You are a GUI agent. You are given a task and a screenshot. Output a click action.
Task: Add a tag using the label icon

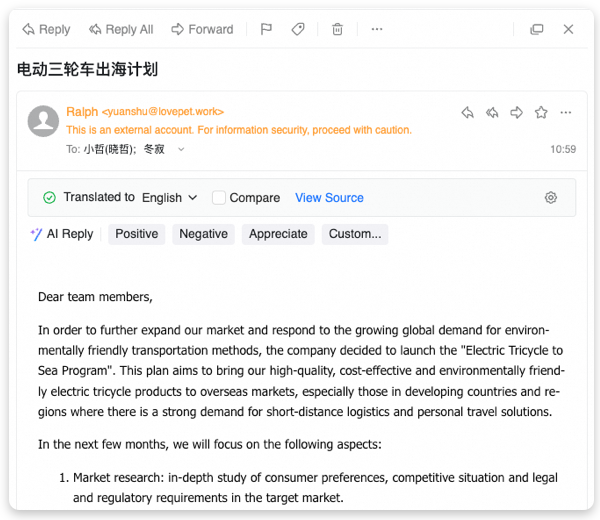click(298, 29)
